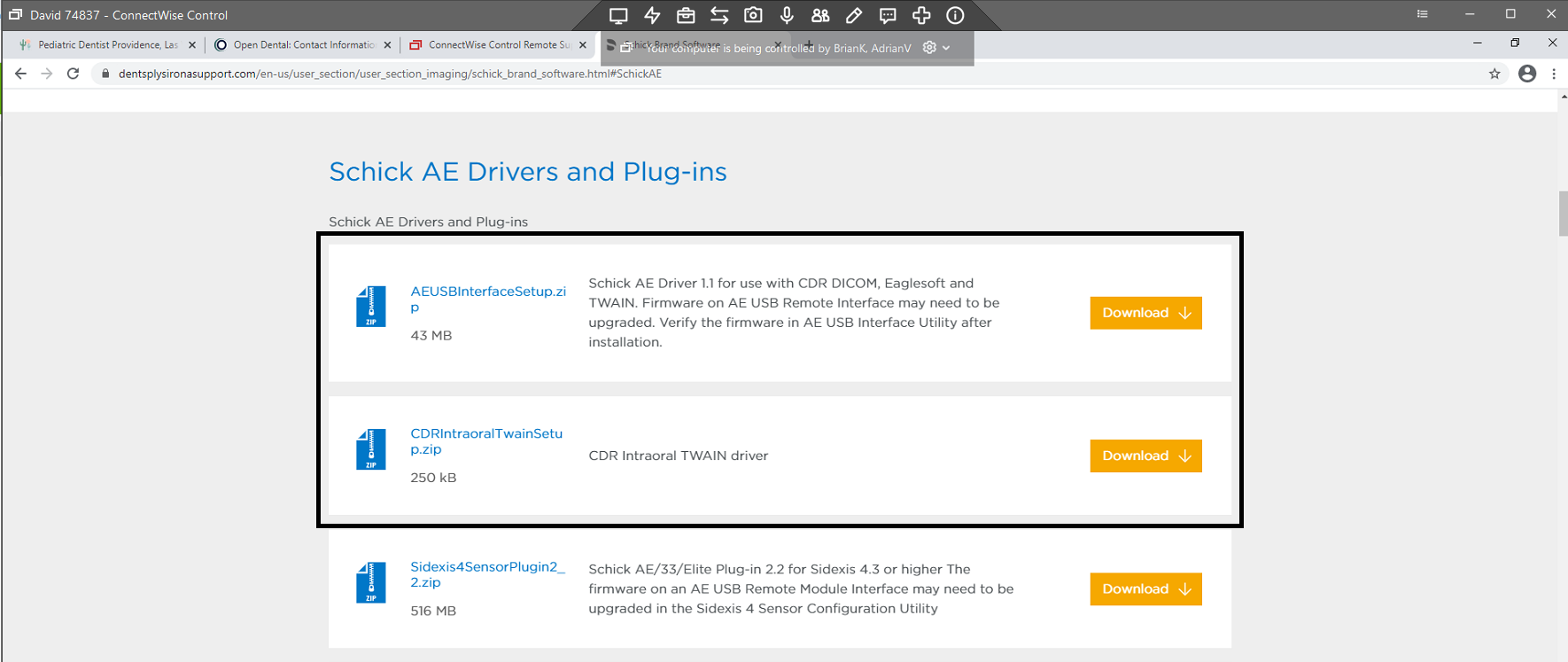Screen dimensions: 1568x662
Task: Open the browser profile account icon
Action: point(1527,74)
